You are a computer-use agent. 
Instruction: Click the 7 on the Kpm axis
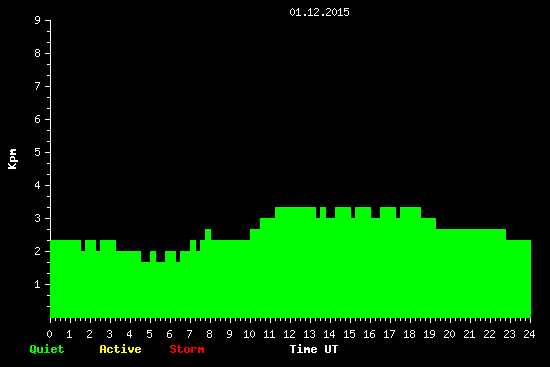tap(38, 86)
